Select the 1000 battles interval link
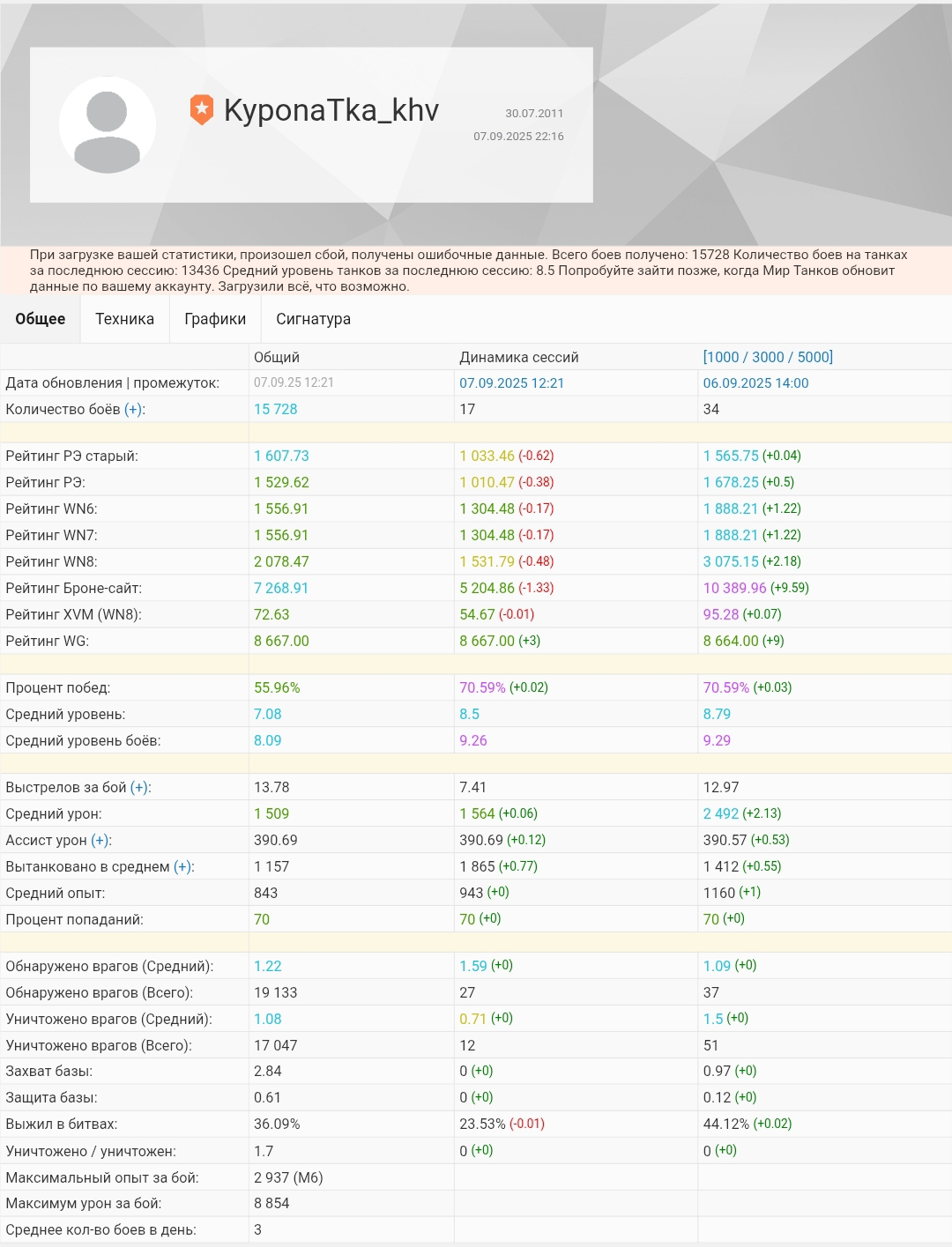This screenshot has width=952, height=1247. point(723,357)
